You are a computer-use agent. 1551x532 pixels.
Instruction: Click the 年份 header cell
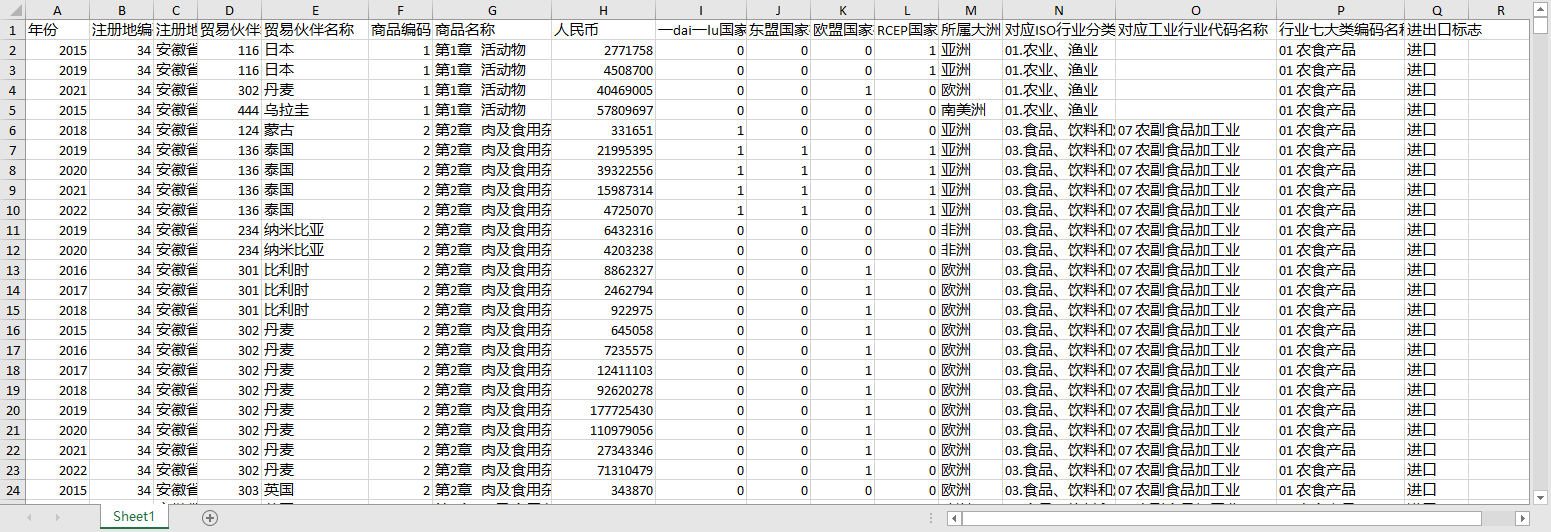click(x=57, y=30)
